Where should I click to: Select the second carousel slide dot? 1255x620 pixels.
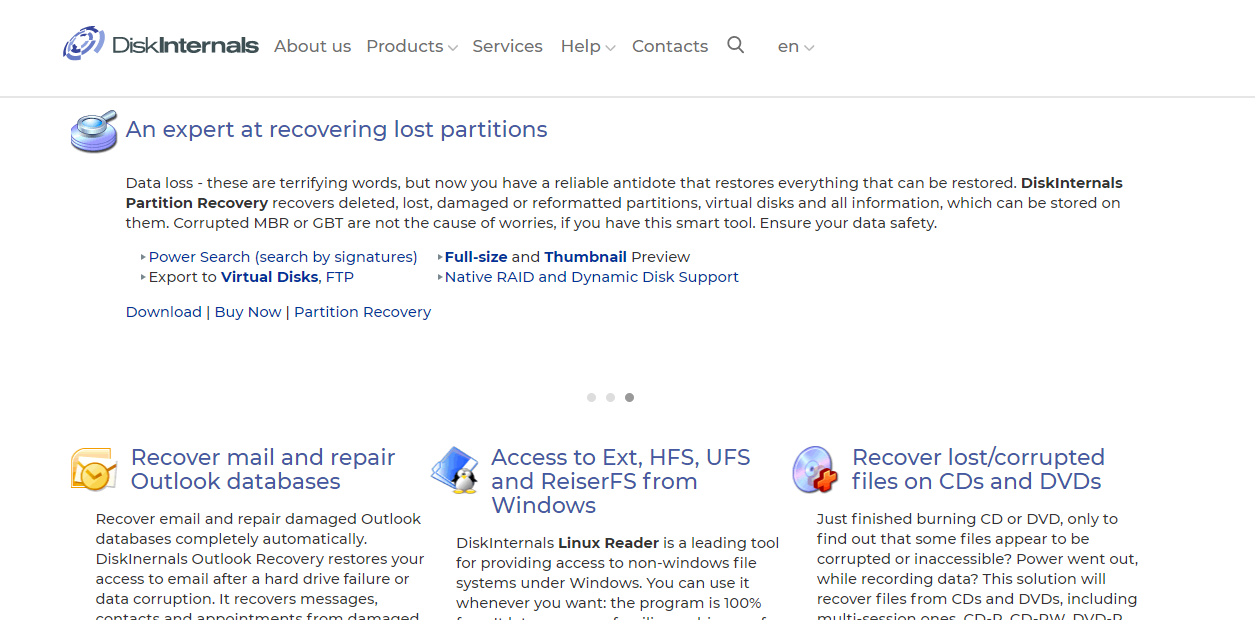tap(610, 398)
